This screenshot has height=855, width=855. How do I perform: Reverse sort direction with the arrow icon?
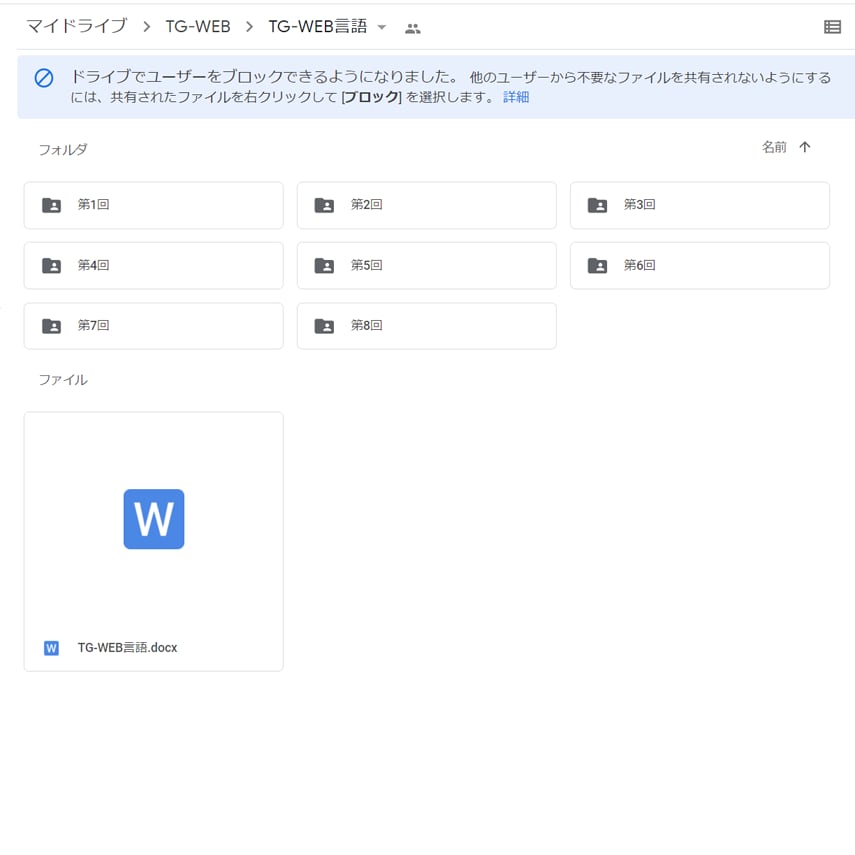(x=805, y=147)
